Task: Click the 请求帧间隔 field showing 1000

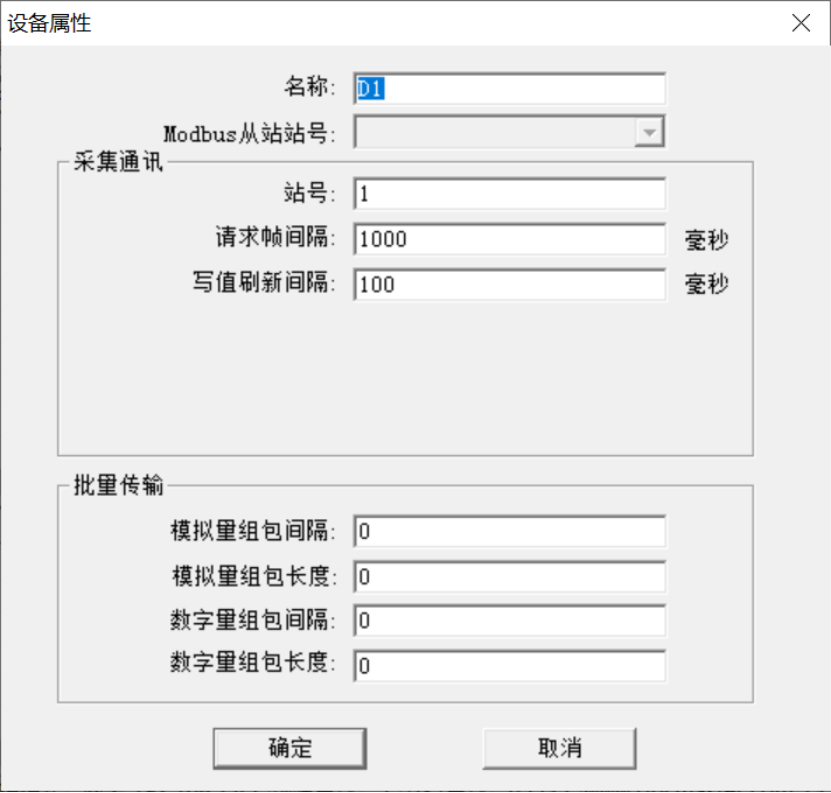Action: click(x=509, y=239)
